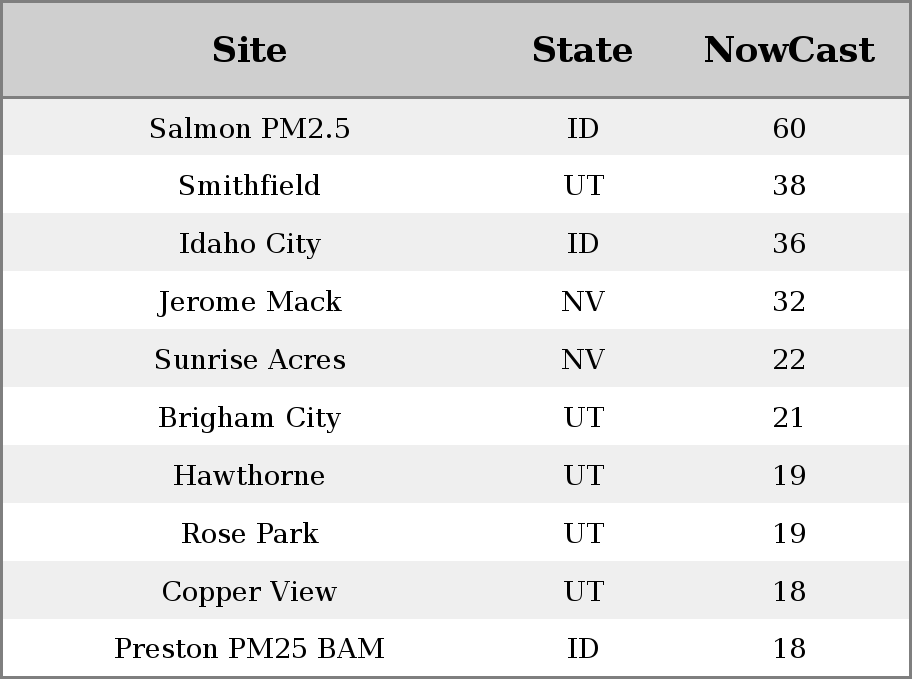Select Brigham City's NowCast value 21
The height and width of the screenshot is (679, 912).
click(x=789, y=418)
